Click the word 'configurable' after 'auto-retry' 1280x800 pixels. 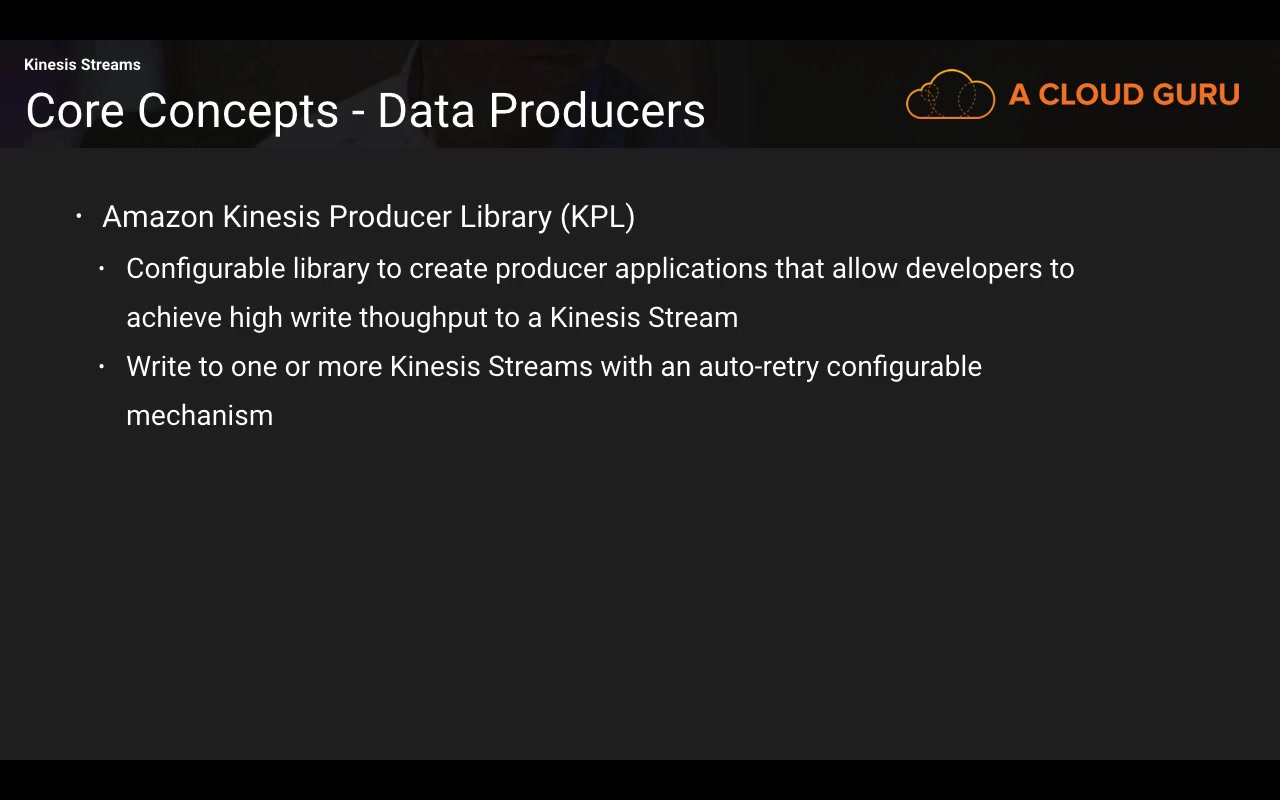(904, 367)
